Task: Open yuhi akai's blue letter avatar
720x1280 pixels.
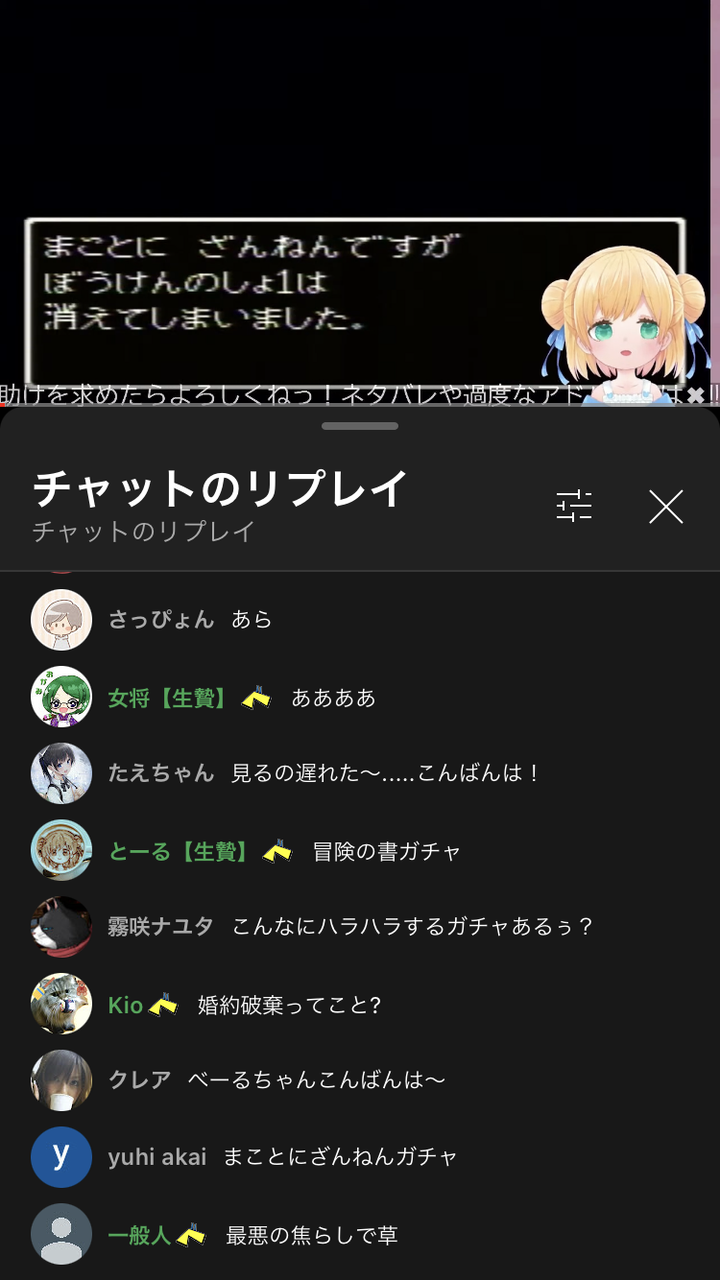Action: [61, 1157]
